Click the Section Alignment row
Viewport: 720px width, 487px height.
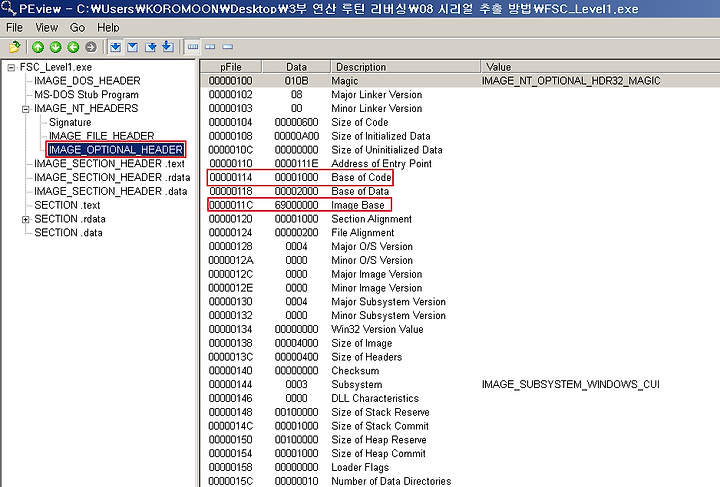coord(461,219)
